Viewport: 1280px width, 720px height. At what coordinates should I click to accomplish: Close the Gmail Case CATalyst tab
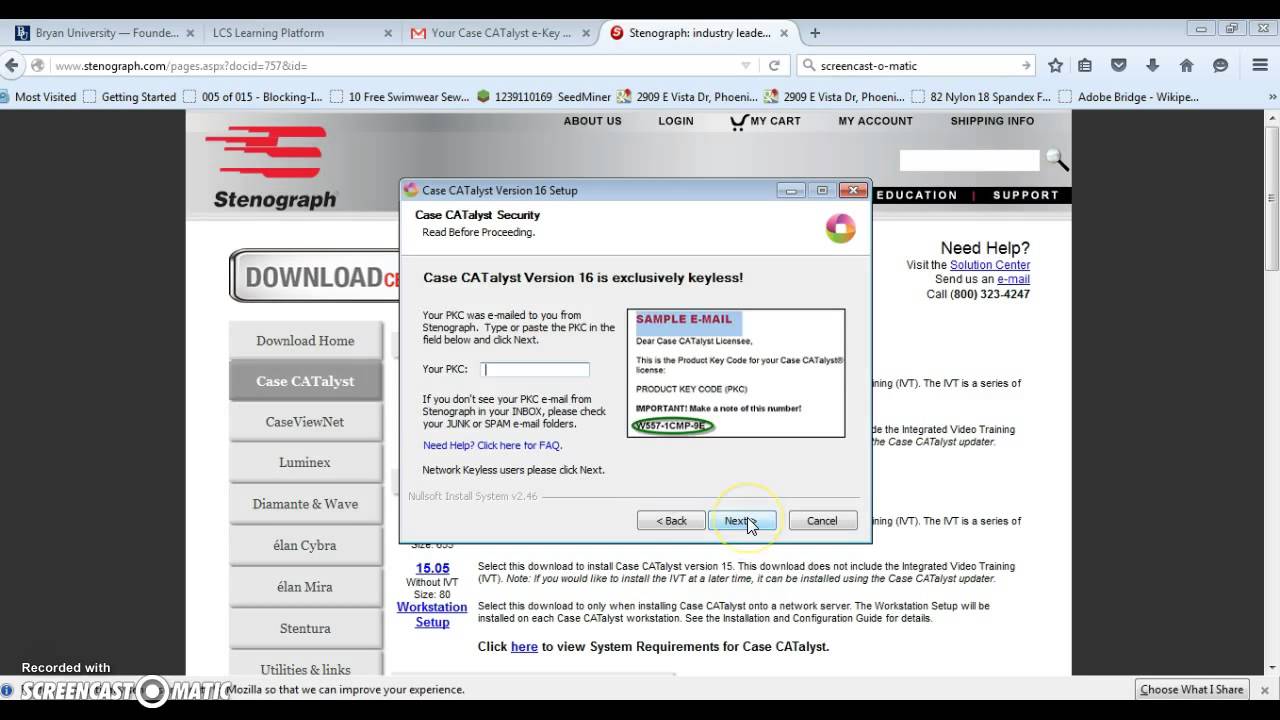click(x=586, y=33)
